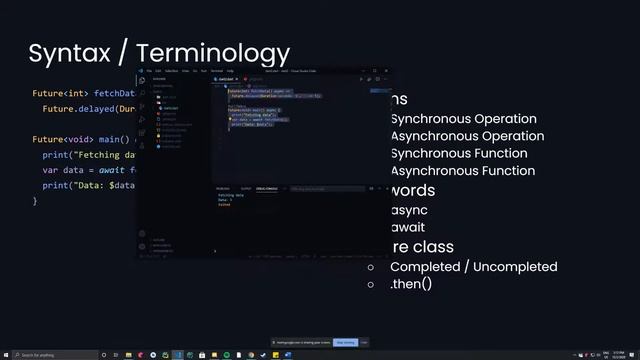Expand the Dependencies section in Explorer sidebar
The height and width of the screenshot is (360, 640).
(163, 251)
